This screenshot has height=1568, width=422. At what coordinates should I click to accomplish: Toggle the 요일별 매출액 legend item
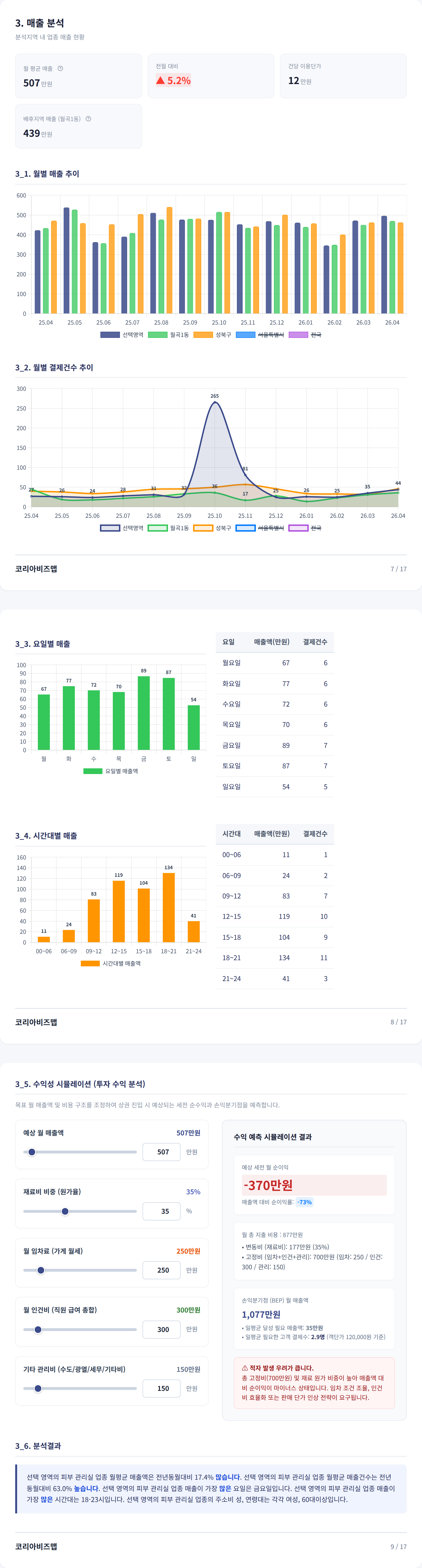111,771
